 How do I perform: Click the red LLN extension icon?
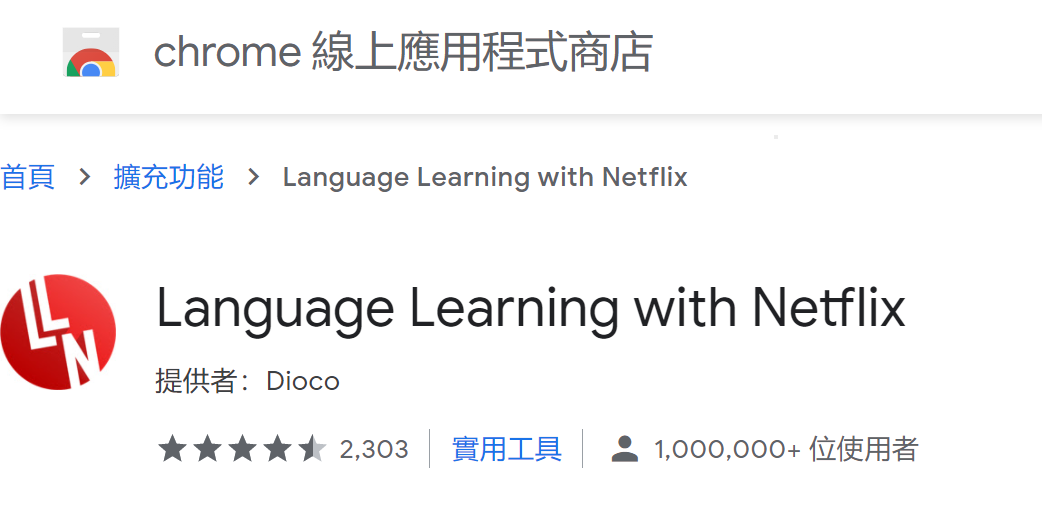(x=58, y=331)
